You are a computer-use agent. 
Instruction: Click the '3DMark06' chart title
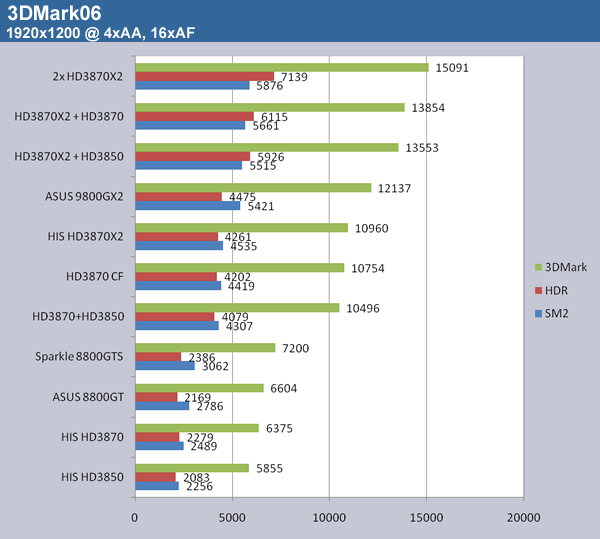(54, 13)
